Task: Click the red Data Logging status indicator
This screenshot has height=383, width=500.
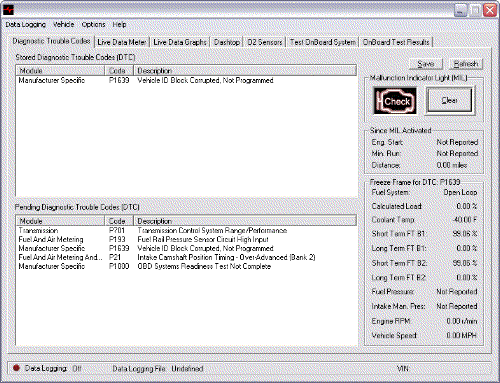Action: click(16, 368)
